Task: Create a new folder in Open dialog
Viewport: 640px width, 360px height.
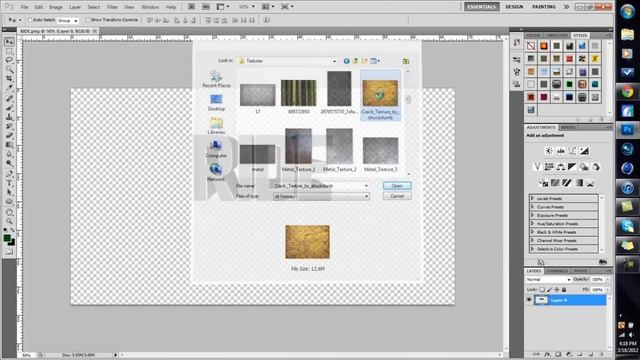Action: pyautogui.click(x=364, y=61)
